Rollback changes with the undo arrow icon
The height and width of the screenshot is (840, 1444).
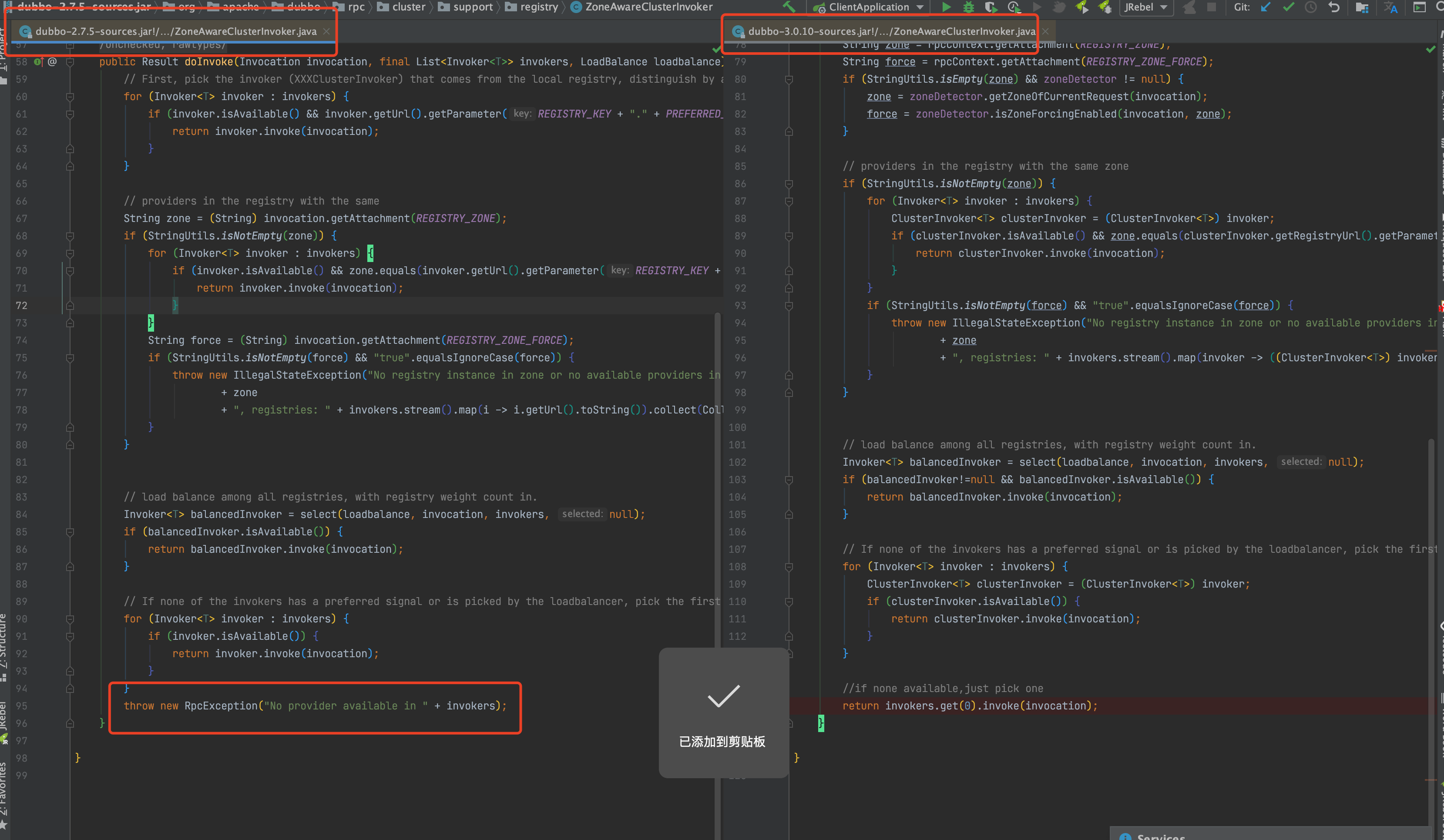[x=1334, y=7]
